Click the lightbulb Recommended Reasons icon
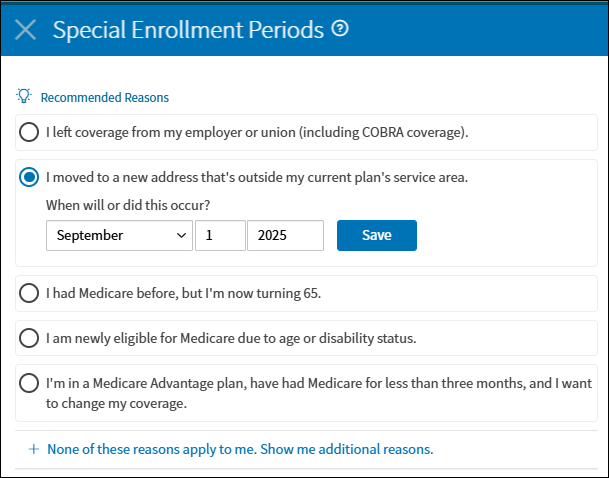Image resolution: width=609 pixels, height=478 pixels. [25, 97]
